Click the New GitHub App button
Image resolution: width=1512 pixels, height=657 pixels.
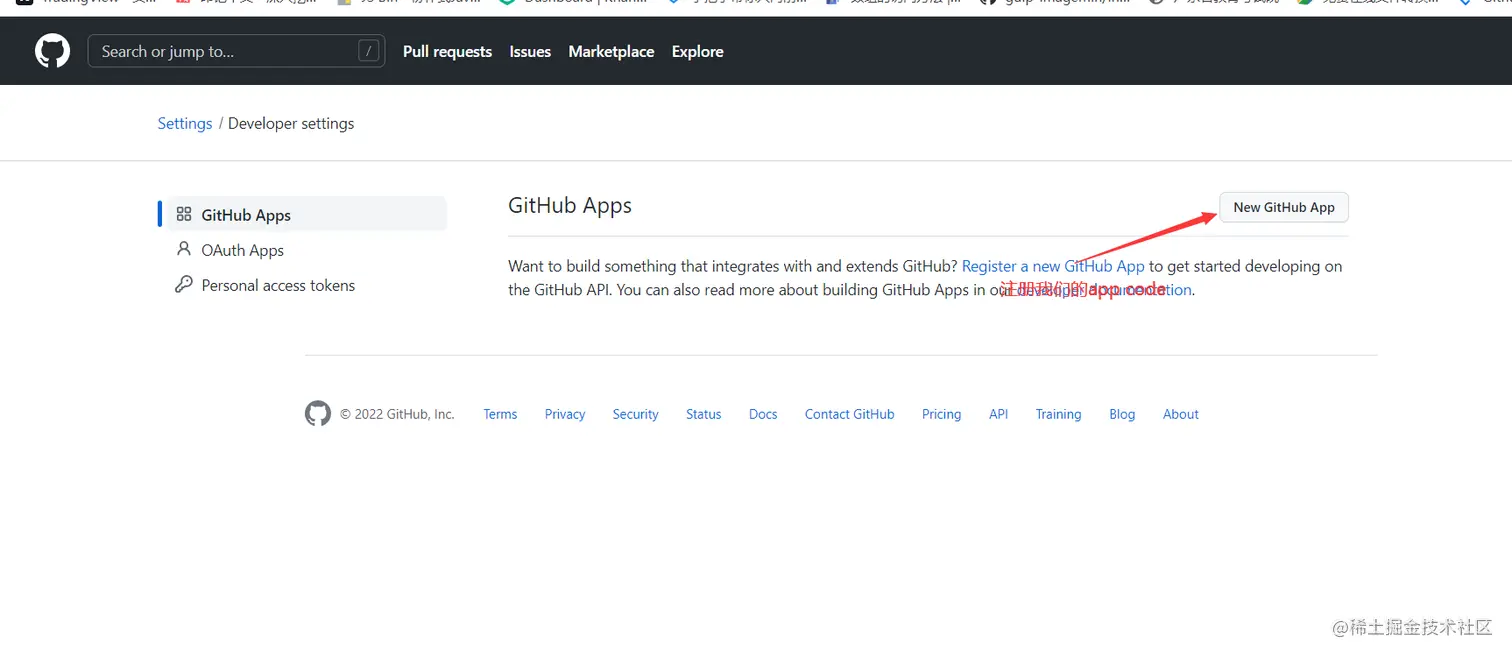pos(1284,207)
